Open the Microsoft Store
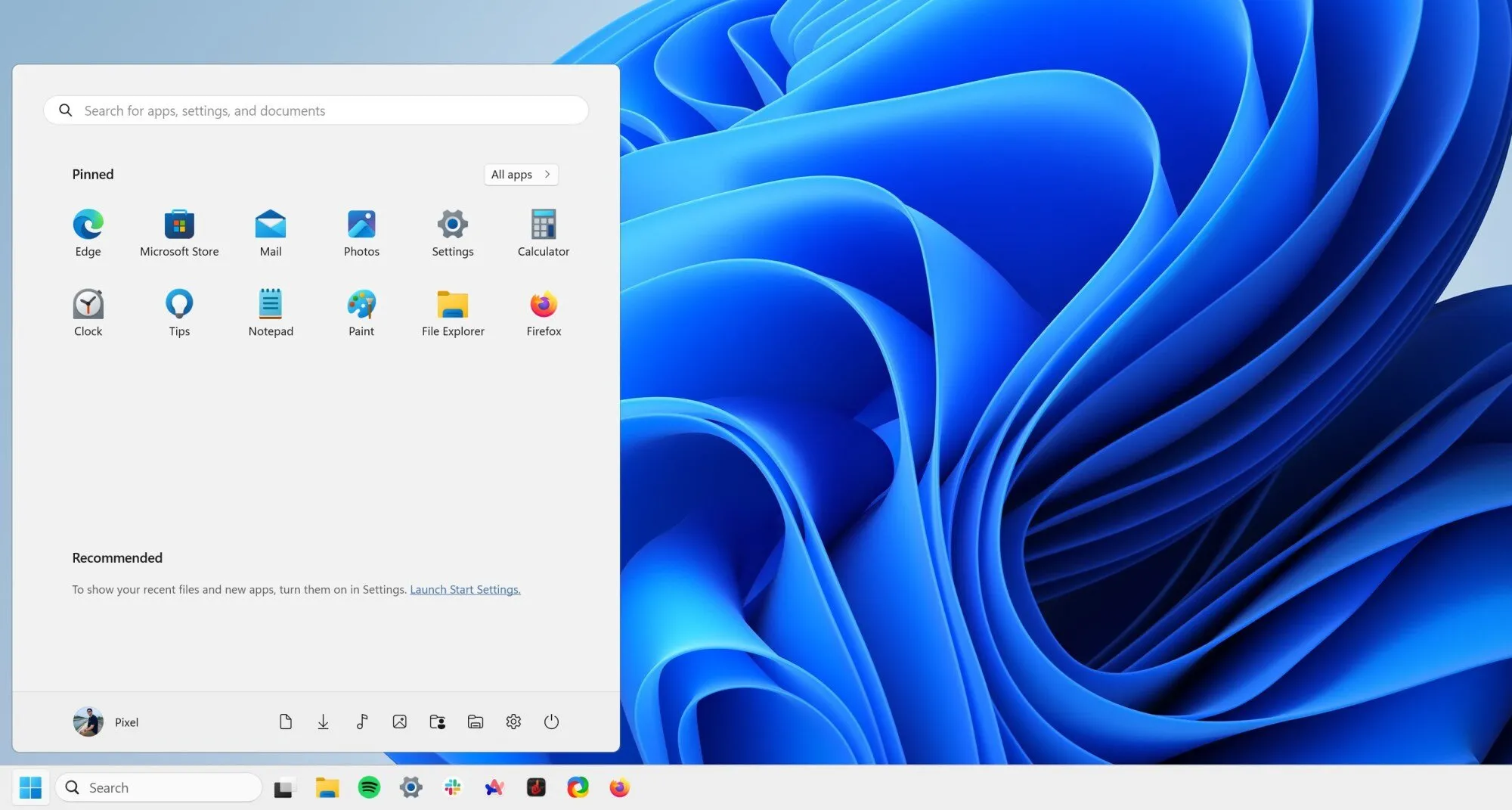The image size is (1512, 810). click(179, 232)
